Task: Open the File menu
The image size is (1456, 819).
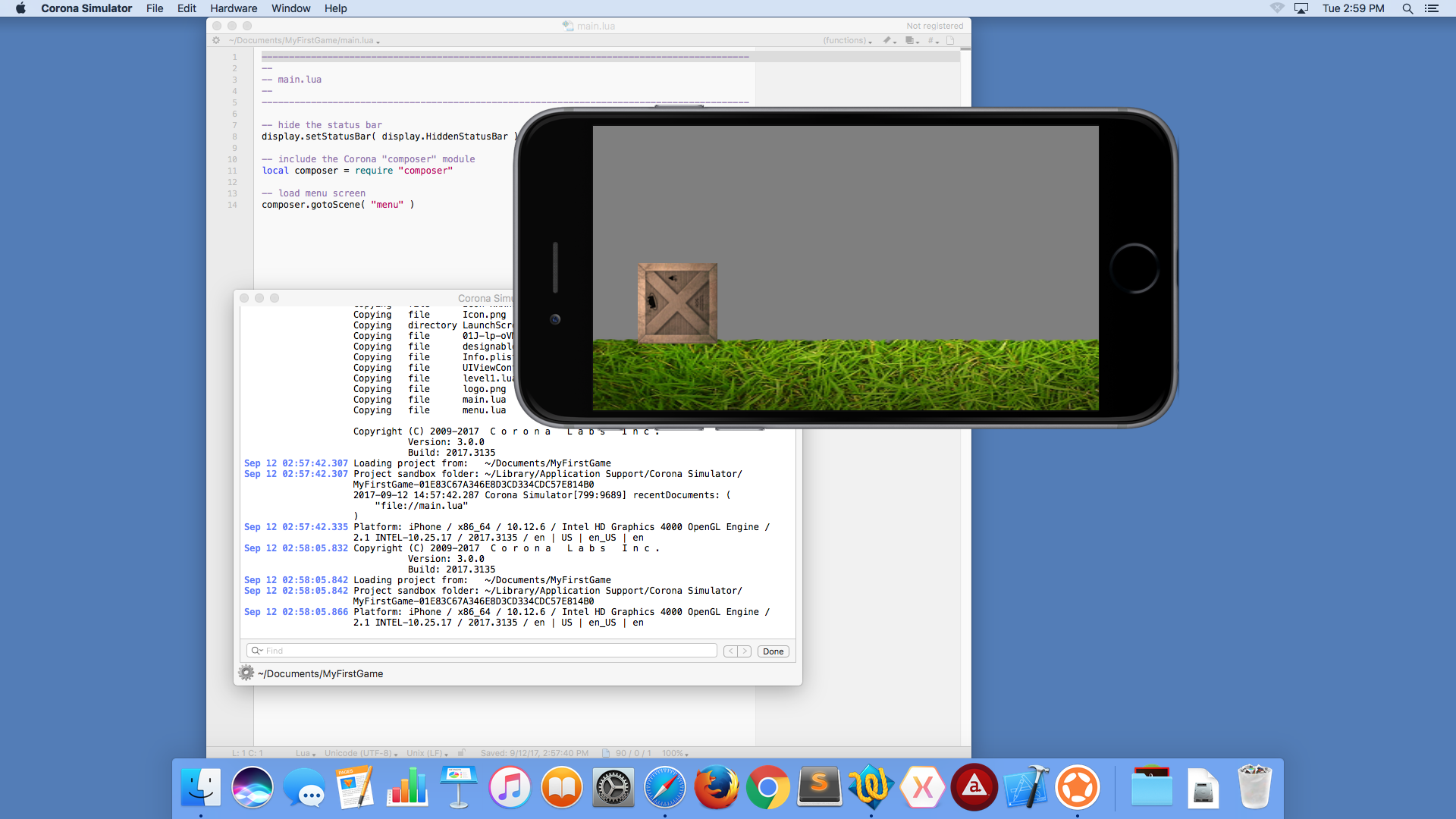Action: 155,8
